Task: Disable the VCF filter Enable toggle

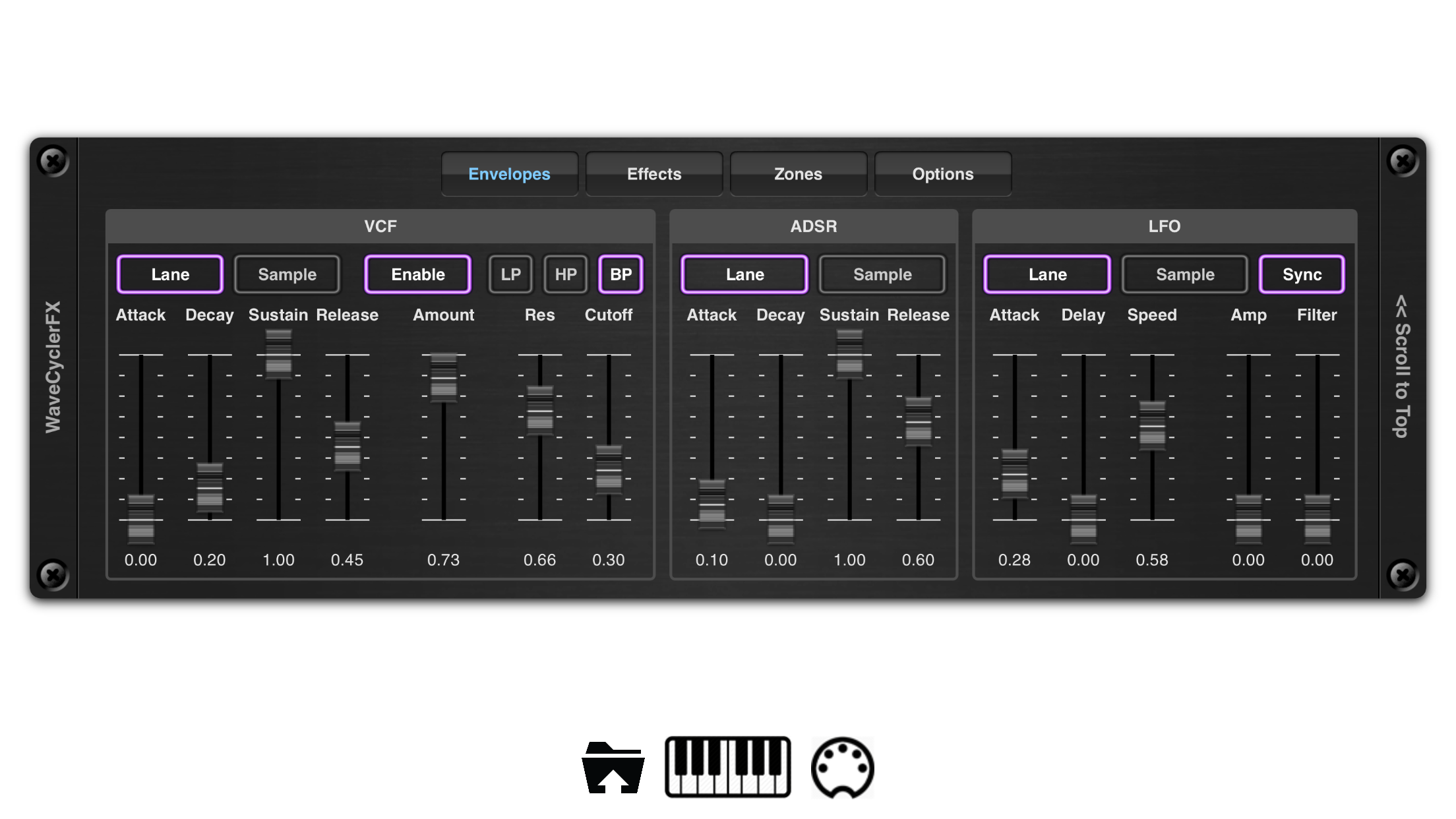Action: click(417, 274)
